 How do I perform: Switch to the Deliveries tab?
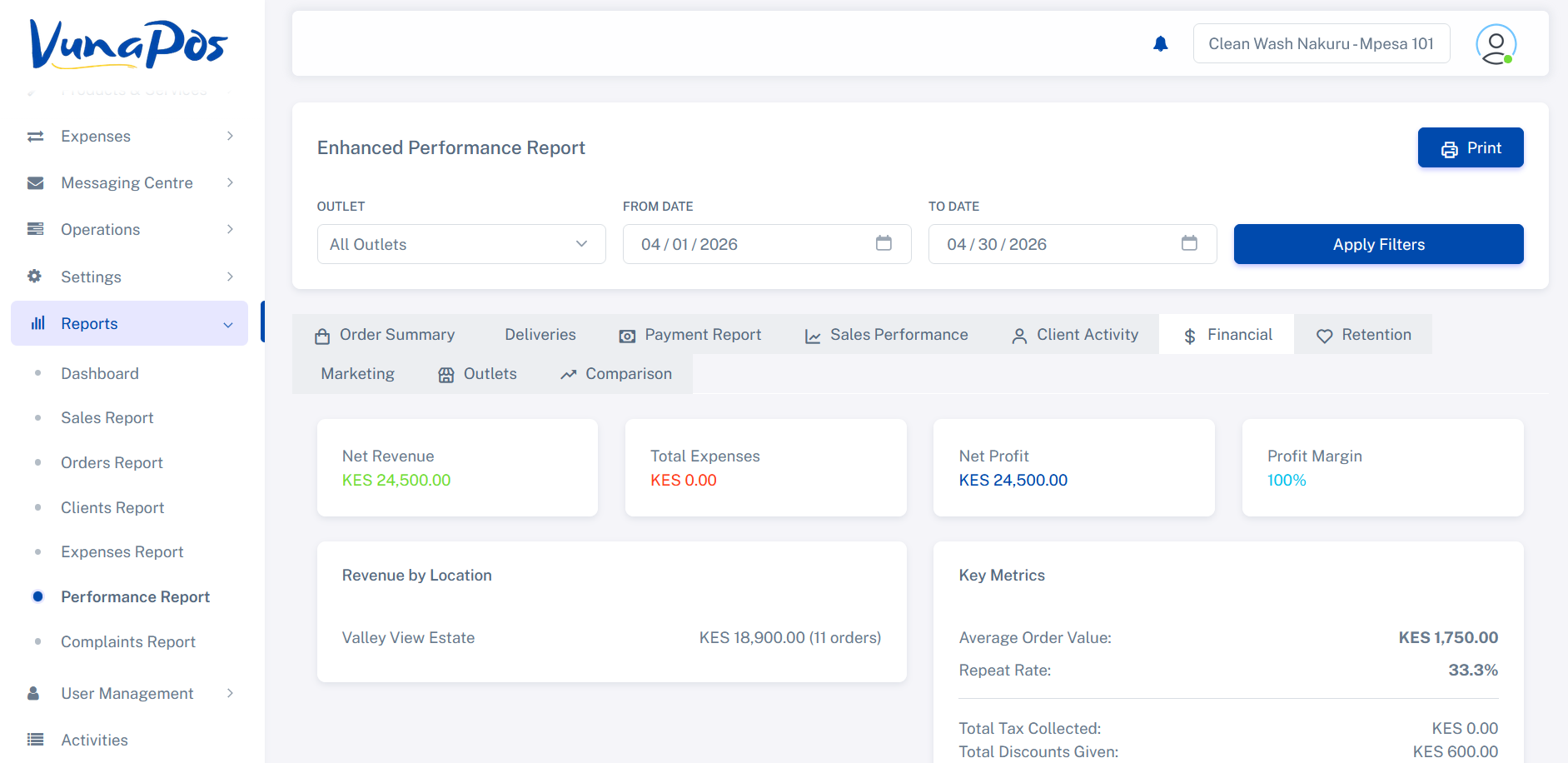[540, 335]
